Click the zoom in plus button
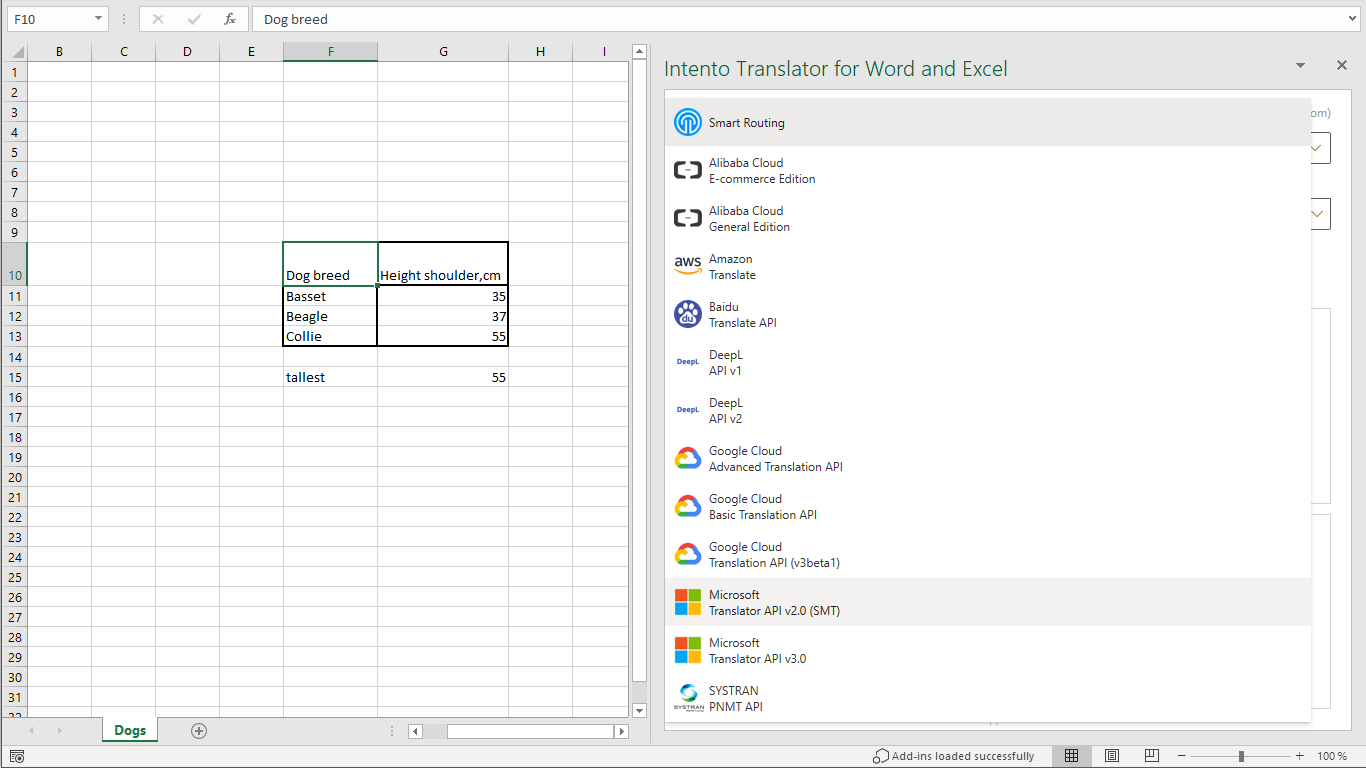Image resolution: width=1366 pixels, height=768 pixels. point(1299,756)
